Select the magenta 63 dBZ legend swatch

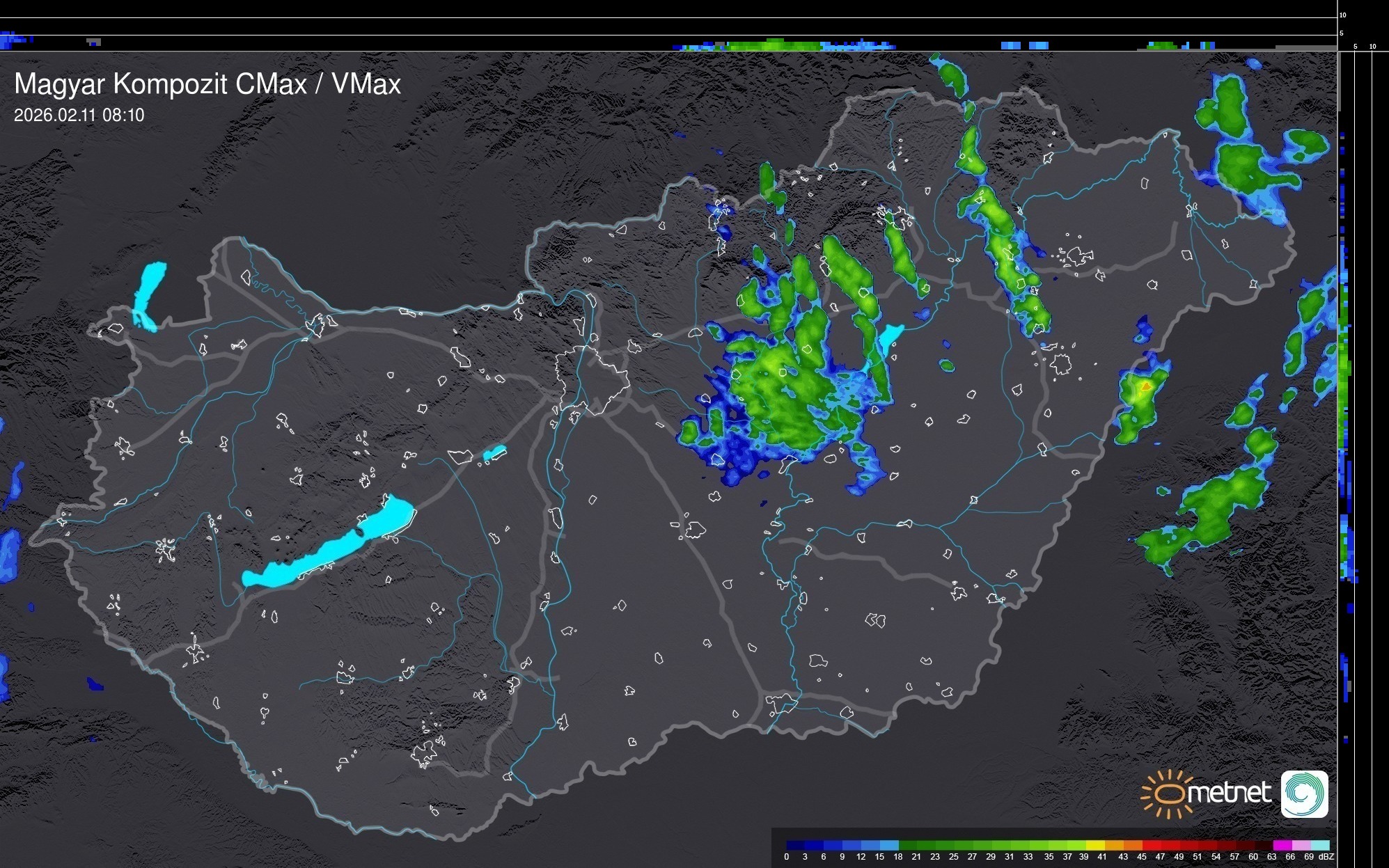(x=1282, y=845)
